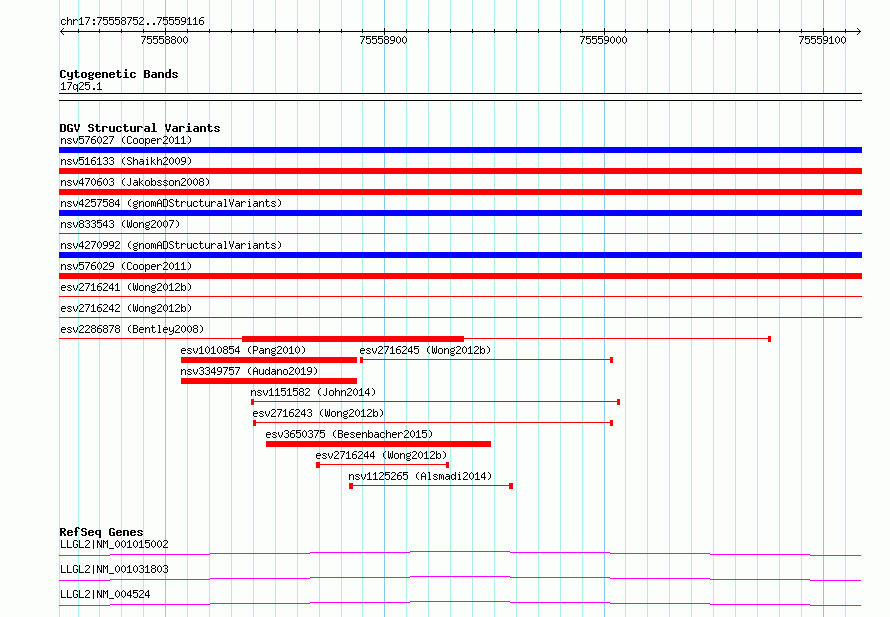
Task: Click the esv2716245 (Wong2012b) variant line
Action: coord(486,360)
